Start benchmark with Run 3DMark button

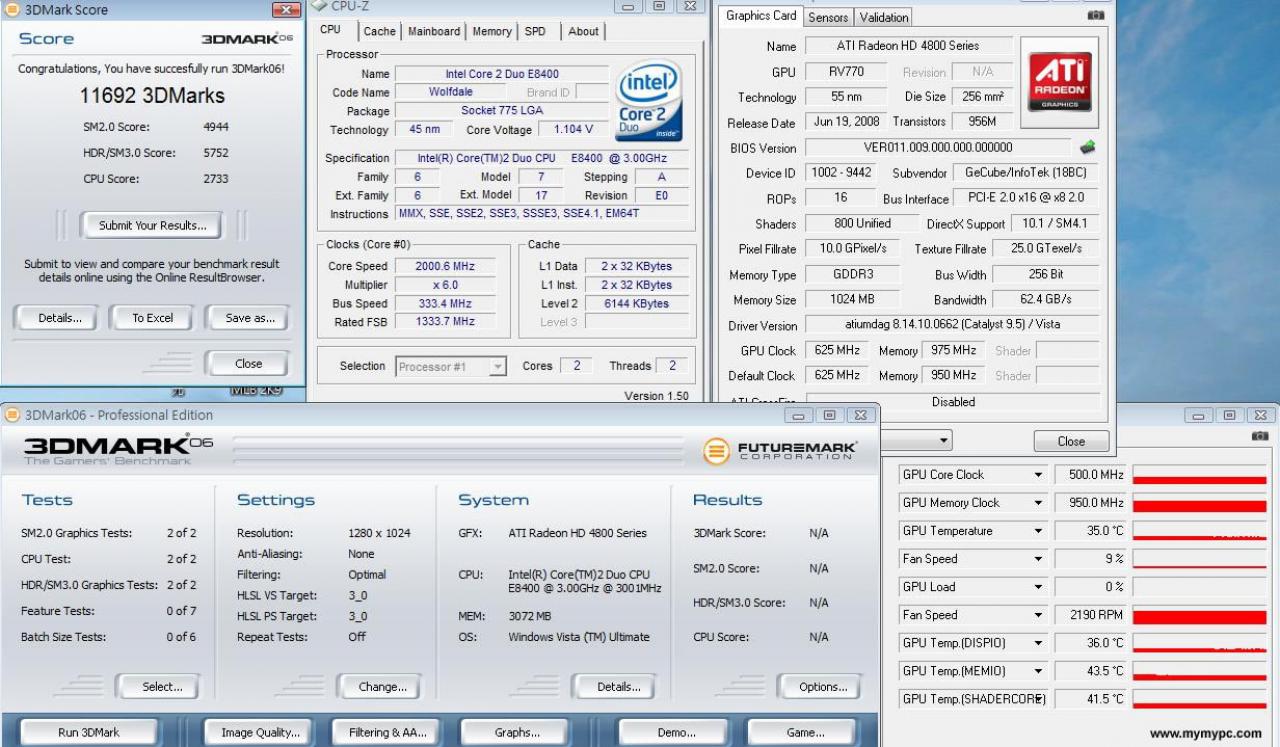[89, 733]
